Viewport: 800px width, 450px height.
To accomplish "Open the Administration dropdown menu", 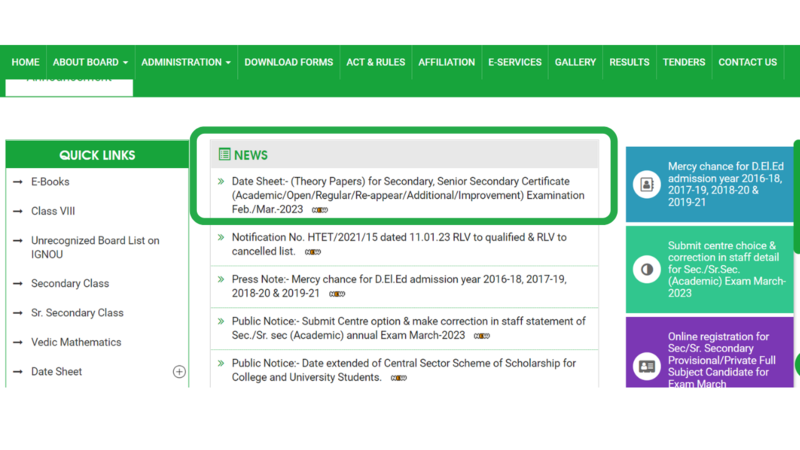I will pos(185,62).
